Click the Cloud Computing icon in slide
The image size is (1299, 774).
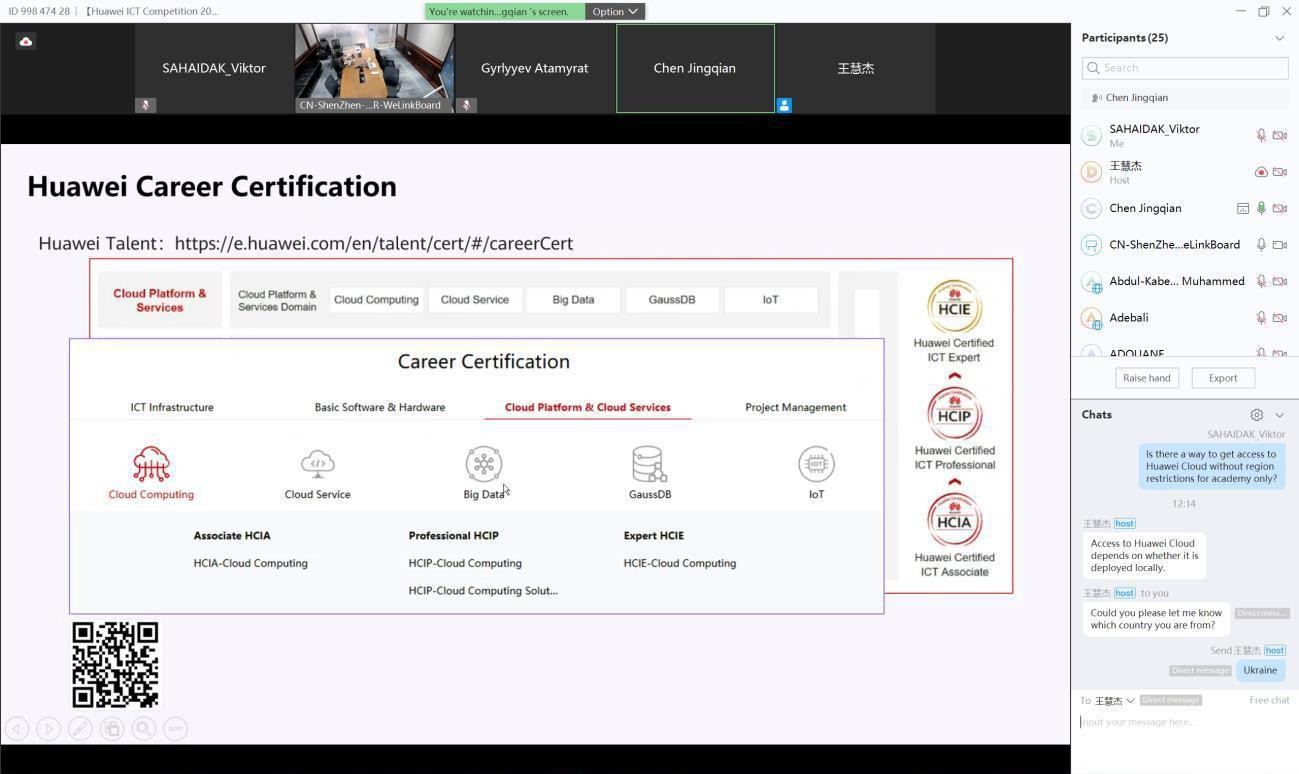click(x=151, y=465)
